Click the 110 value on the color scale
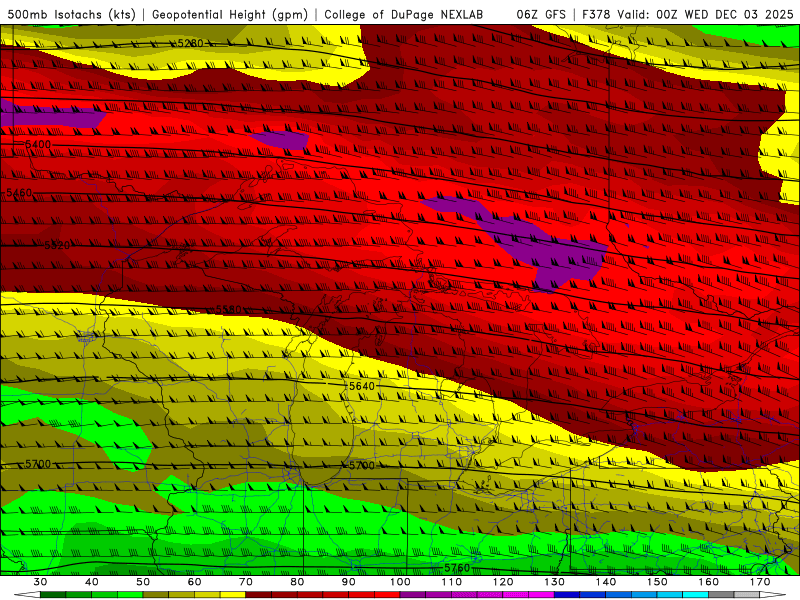Viewport: 800px width, 600px height. tap(452, 582)
